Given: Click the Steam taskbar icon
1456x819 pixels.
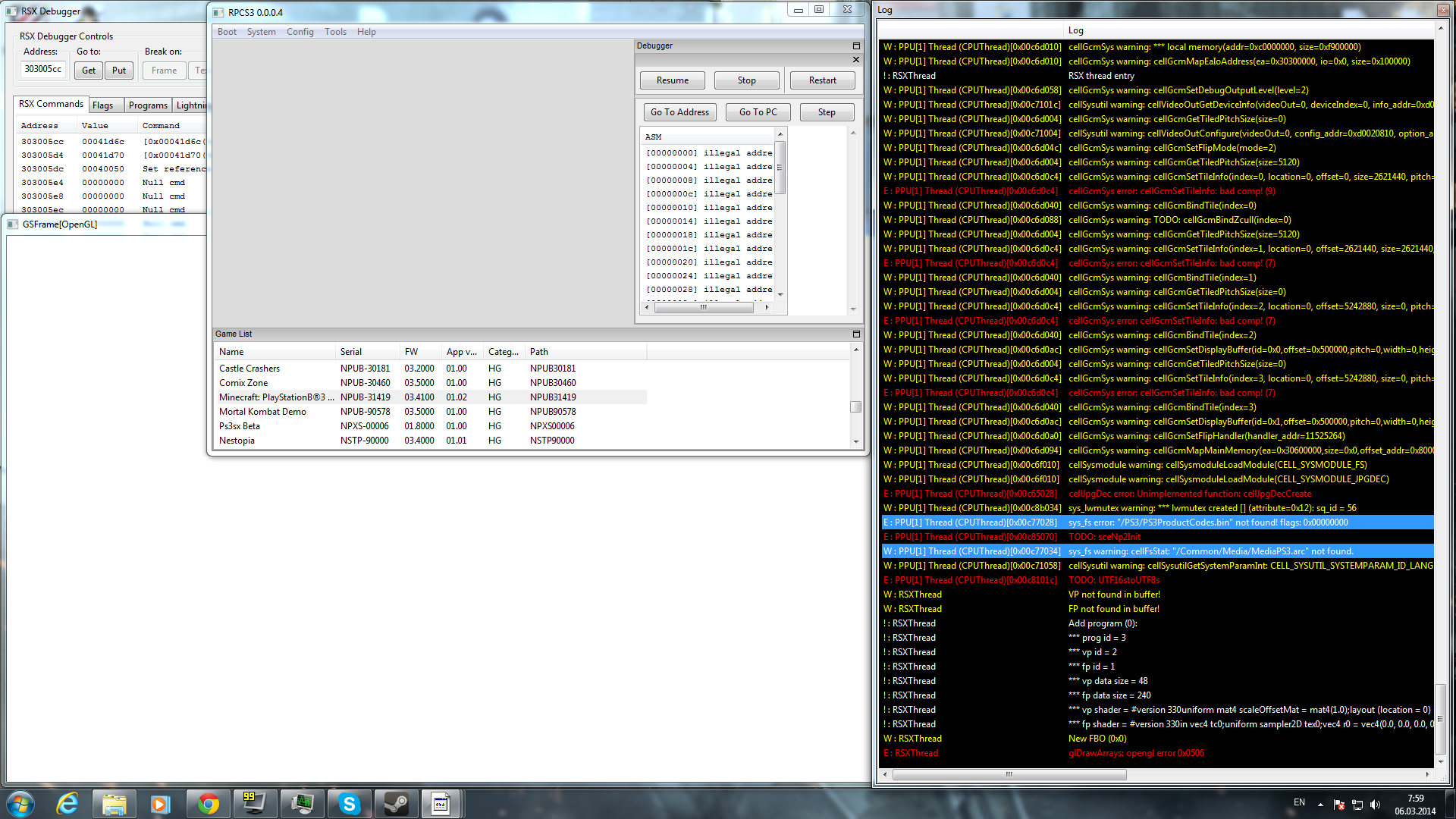Looking at the screenshot, I should point(396,804).
